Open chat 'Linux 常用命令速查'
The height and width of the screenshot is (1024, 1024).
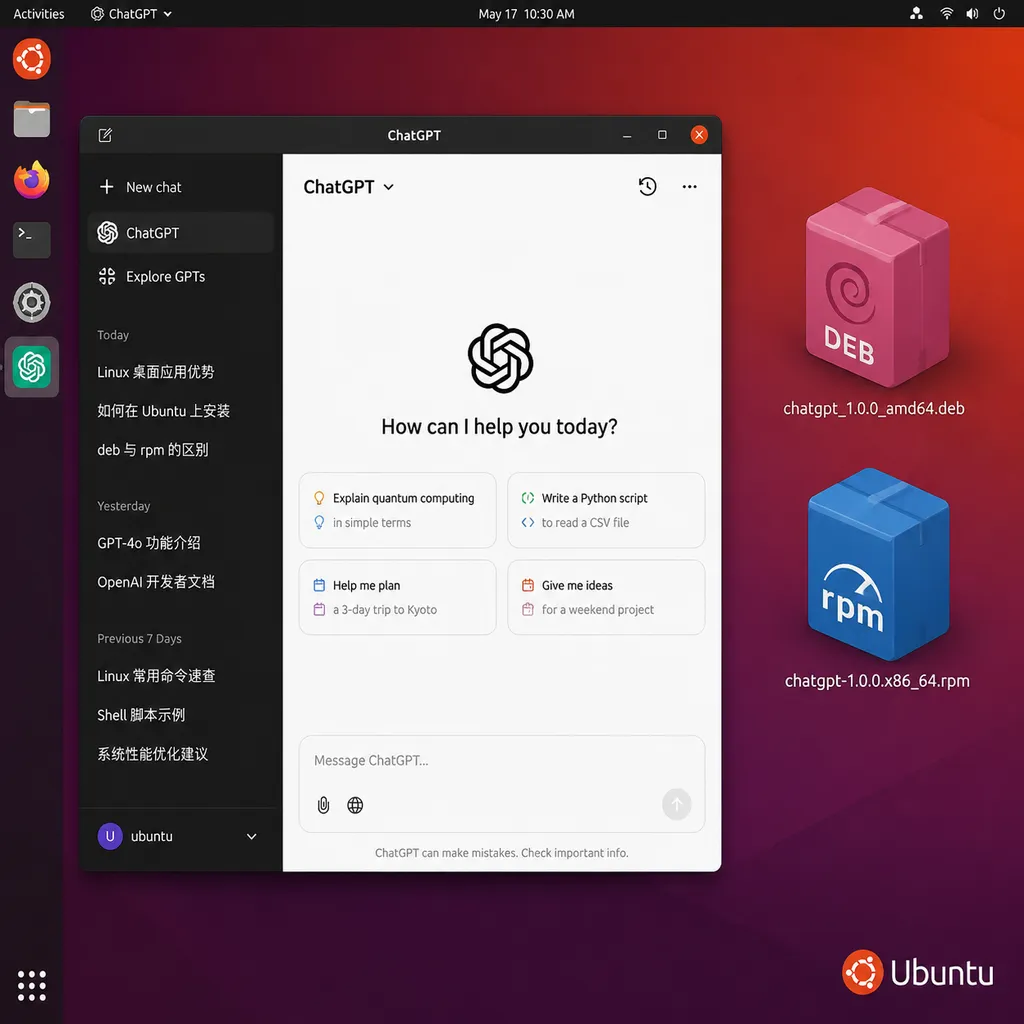(x=156, y=675)
